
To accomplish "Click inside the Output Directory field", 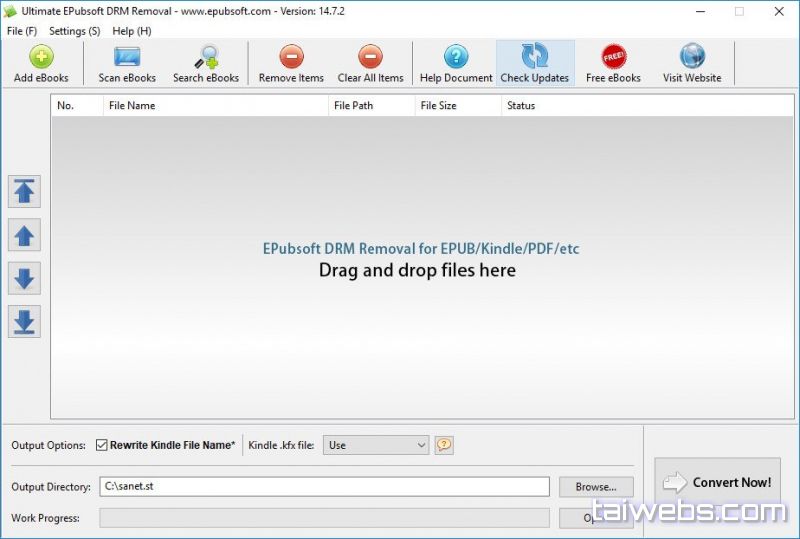I will point(324,487).
